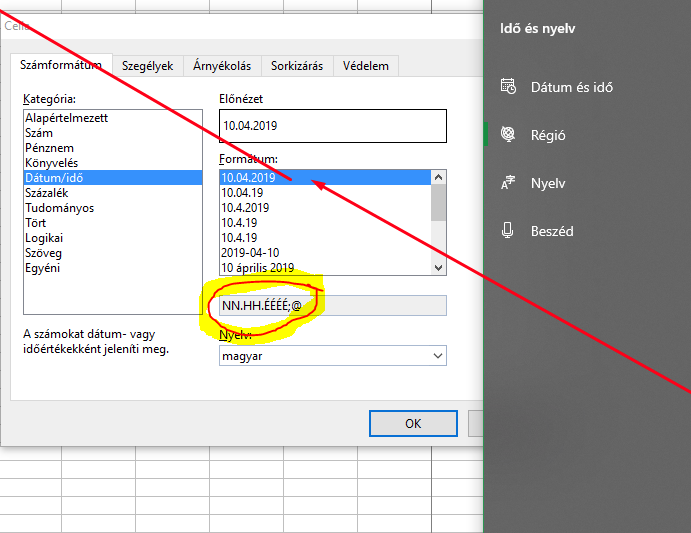Click the Régió globe icon
691x533 pixels.
coord(508,135)
